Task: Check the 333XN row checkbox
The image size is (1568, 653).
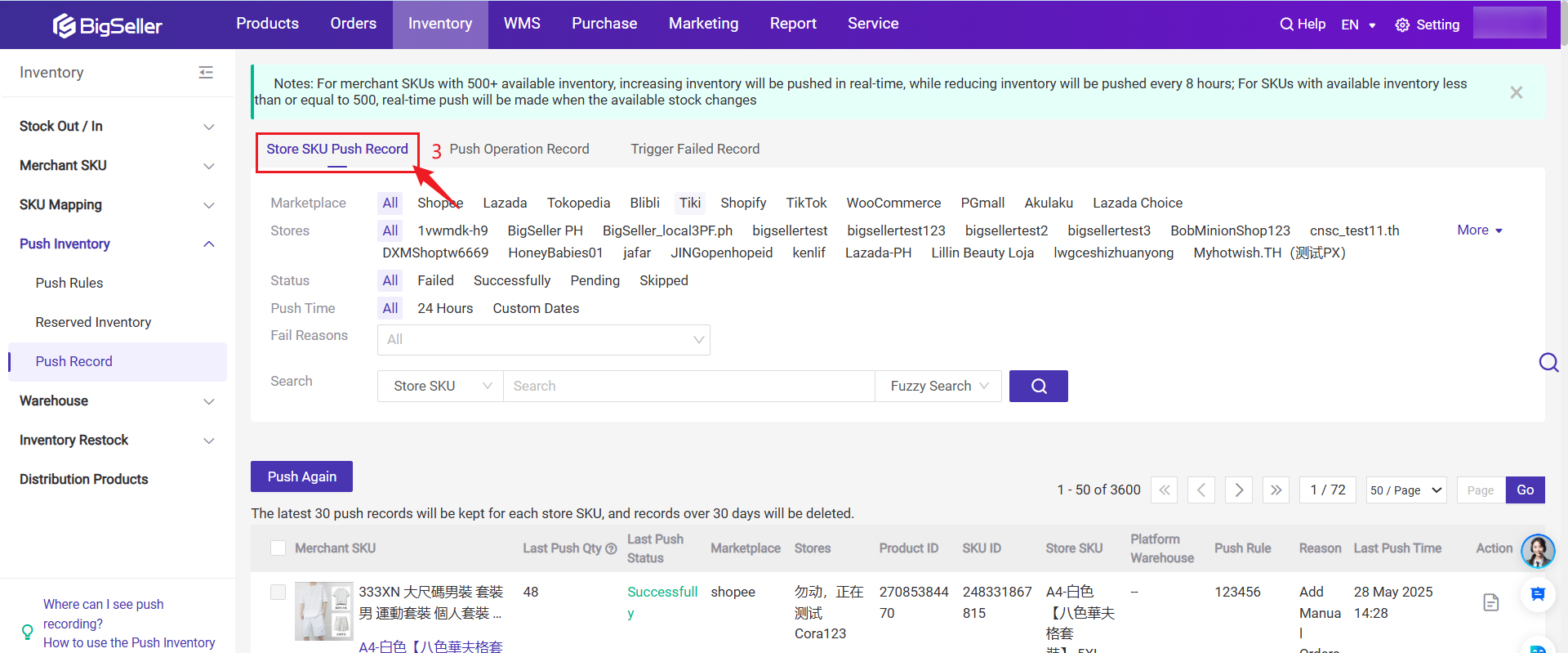Action: pyautogui.click(x=278, y=593)
